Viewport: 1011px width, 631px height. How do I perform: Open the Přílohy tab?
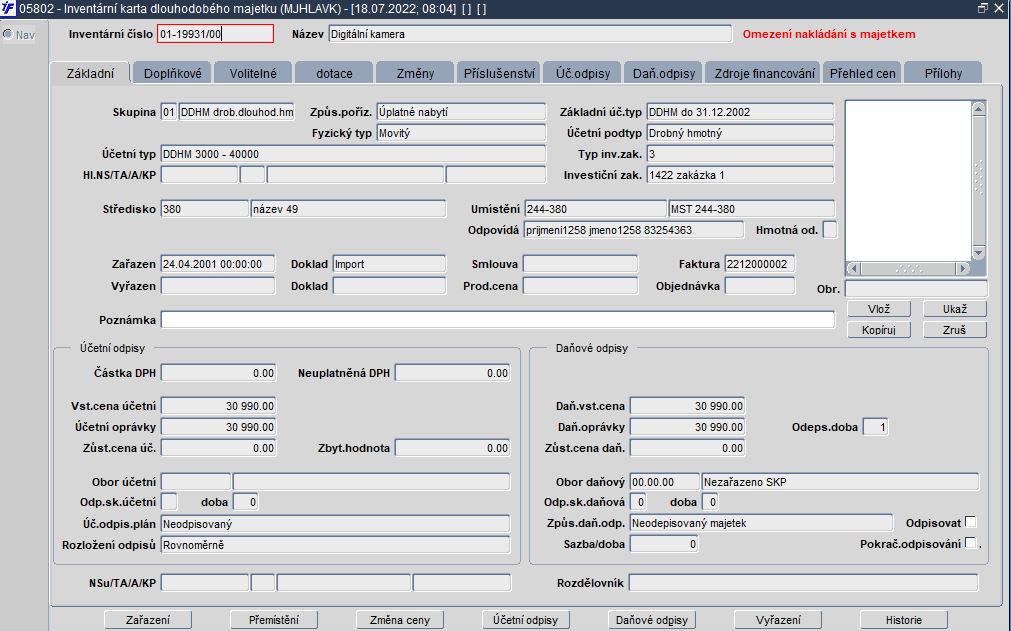(x=943, y=73)
